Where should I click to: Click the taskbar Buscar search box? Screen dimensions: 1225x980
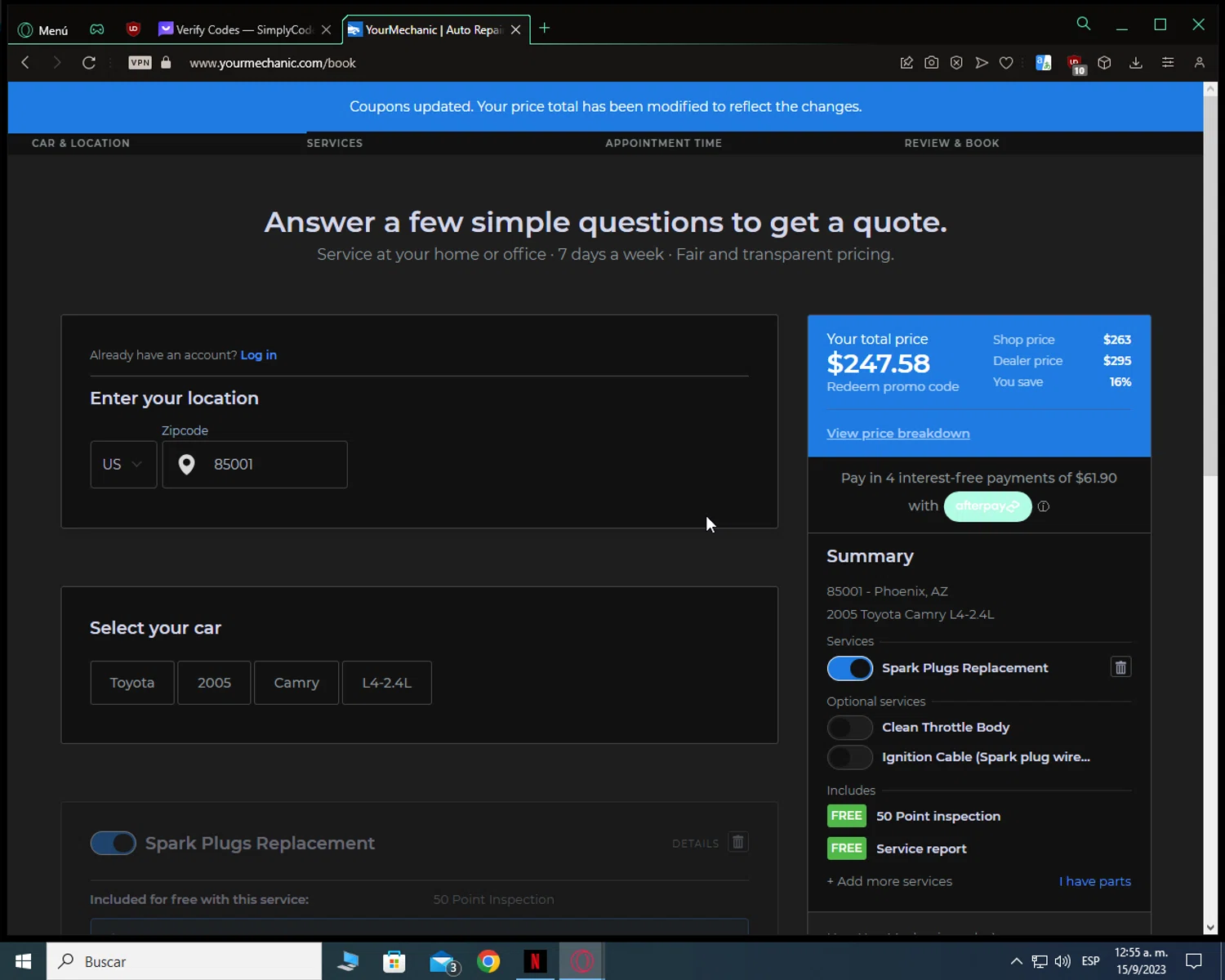(x=184, y=961)
